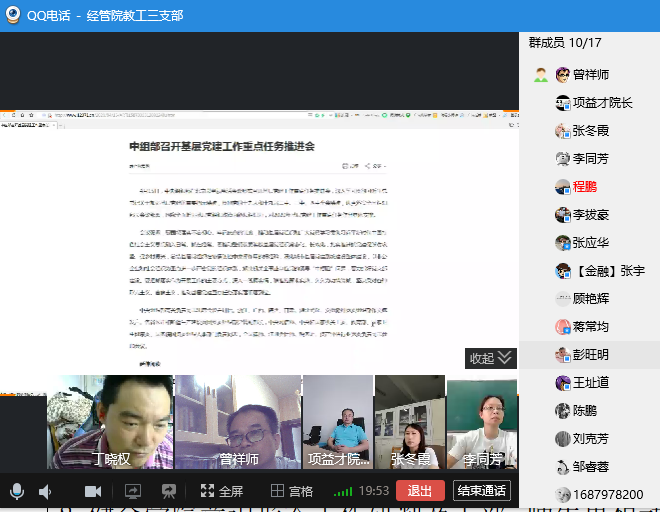The height and width of the screenshot is (512, 660).
Task: Click the screen share icon
Action: [x=132, y=491]
